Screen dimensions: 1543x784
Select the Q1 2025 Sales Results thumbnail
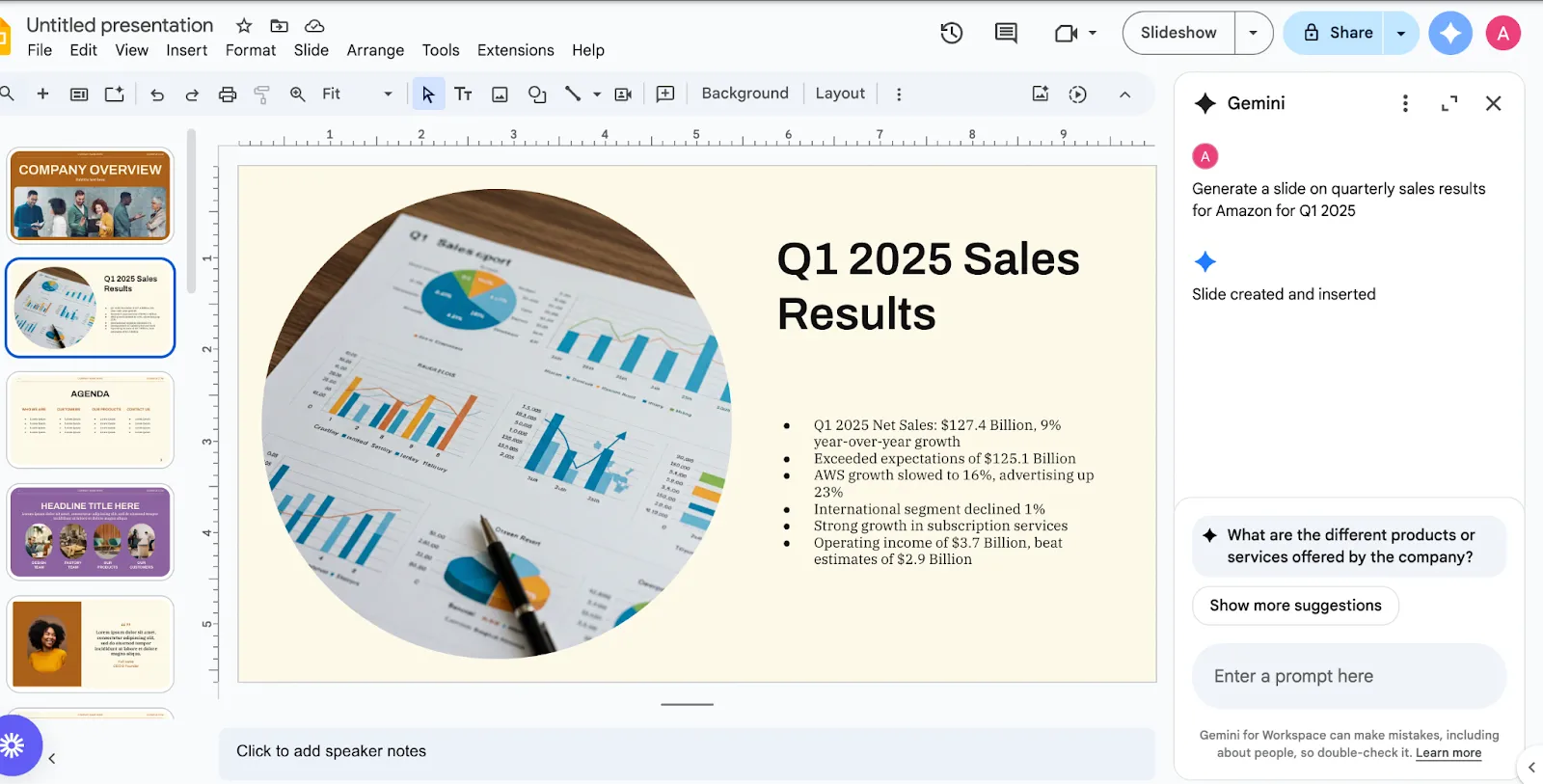click(91, 308)
